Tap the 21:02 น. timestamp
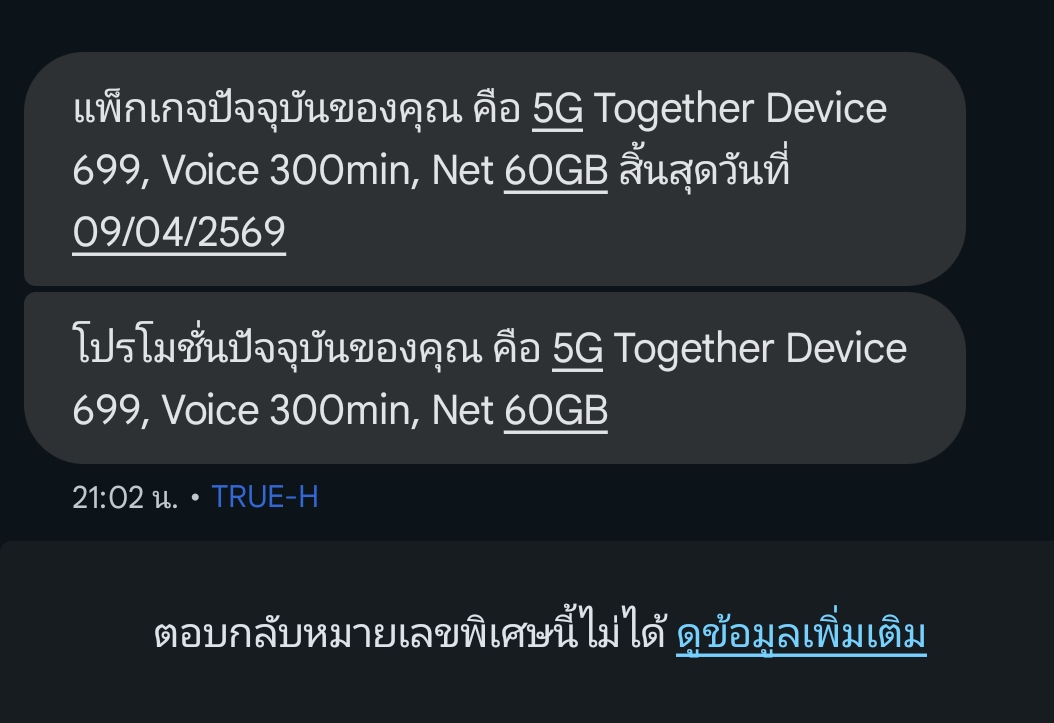Screen dimensions: 1054x723 pos(125,498)
